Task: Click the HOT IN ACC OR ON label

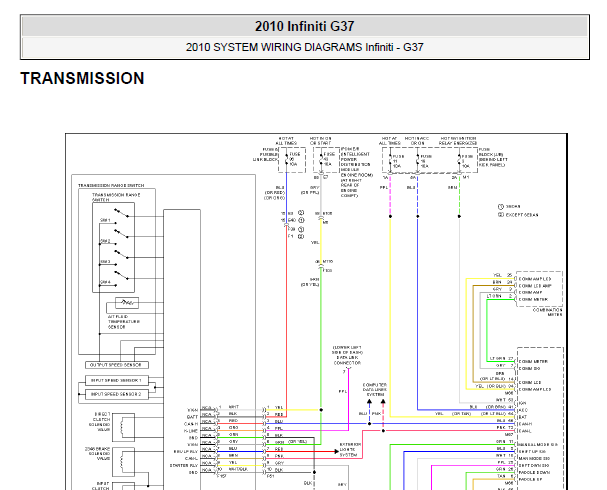Action: tap(417, 141)
